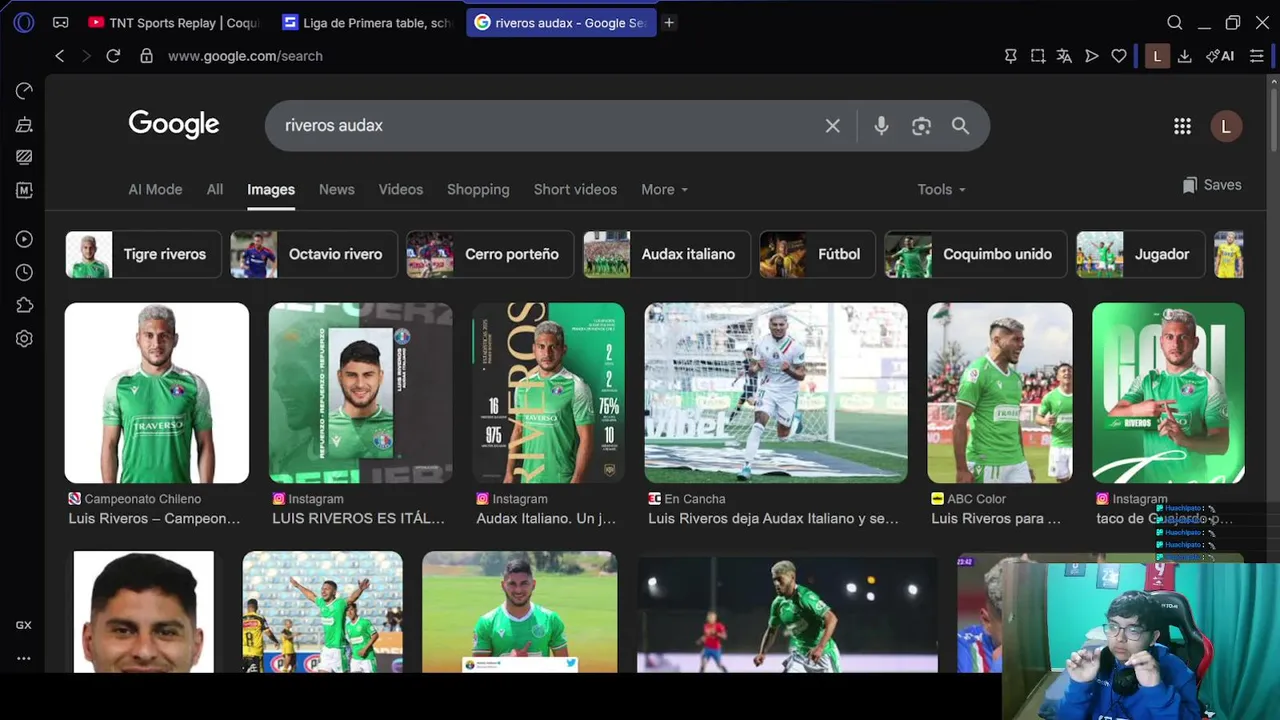
Task: Open the translate page icon
Action: tap(1064, 56)
